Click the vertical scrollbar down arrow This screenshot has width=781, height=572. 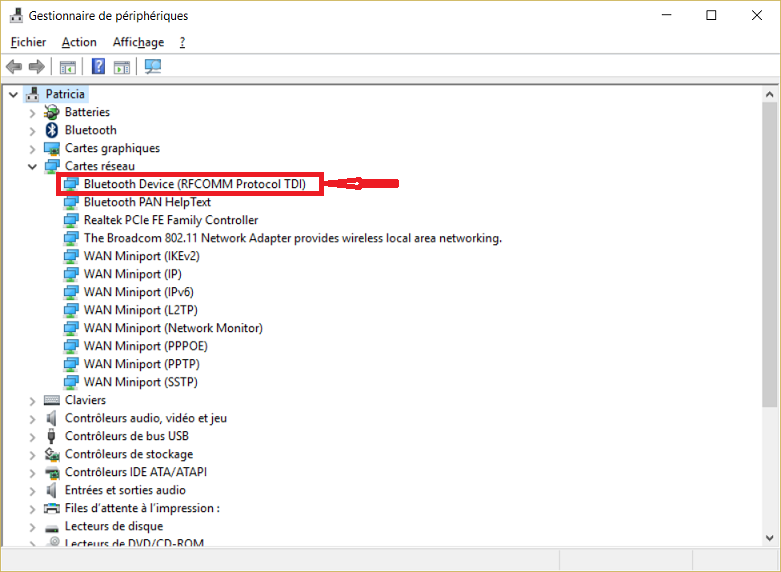769,538
